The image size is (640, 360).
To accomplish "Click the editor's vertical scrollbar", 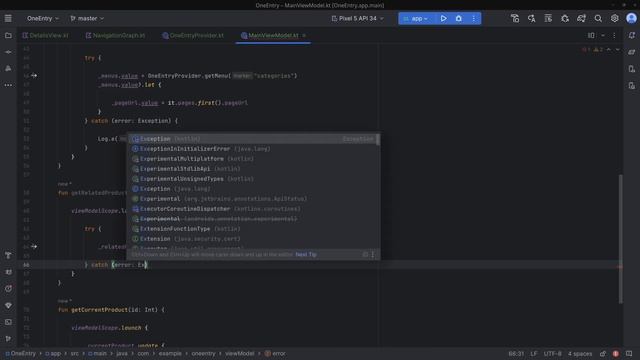I will tap(621, 239).
